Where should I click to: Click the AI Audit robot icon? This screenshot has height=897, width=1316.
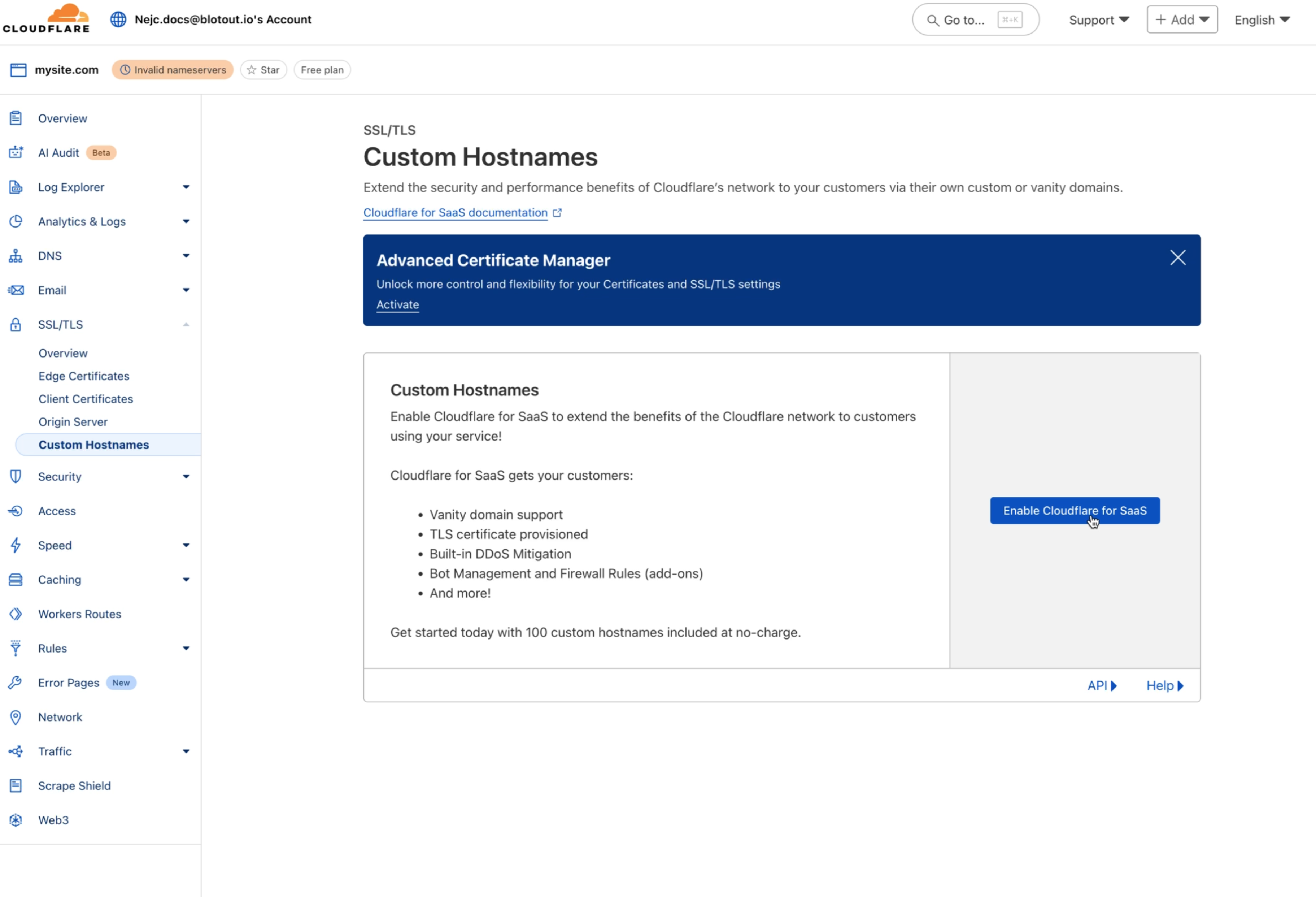(16, 152)
